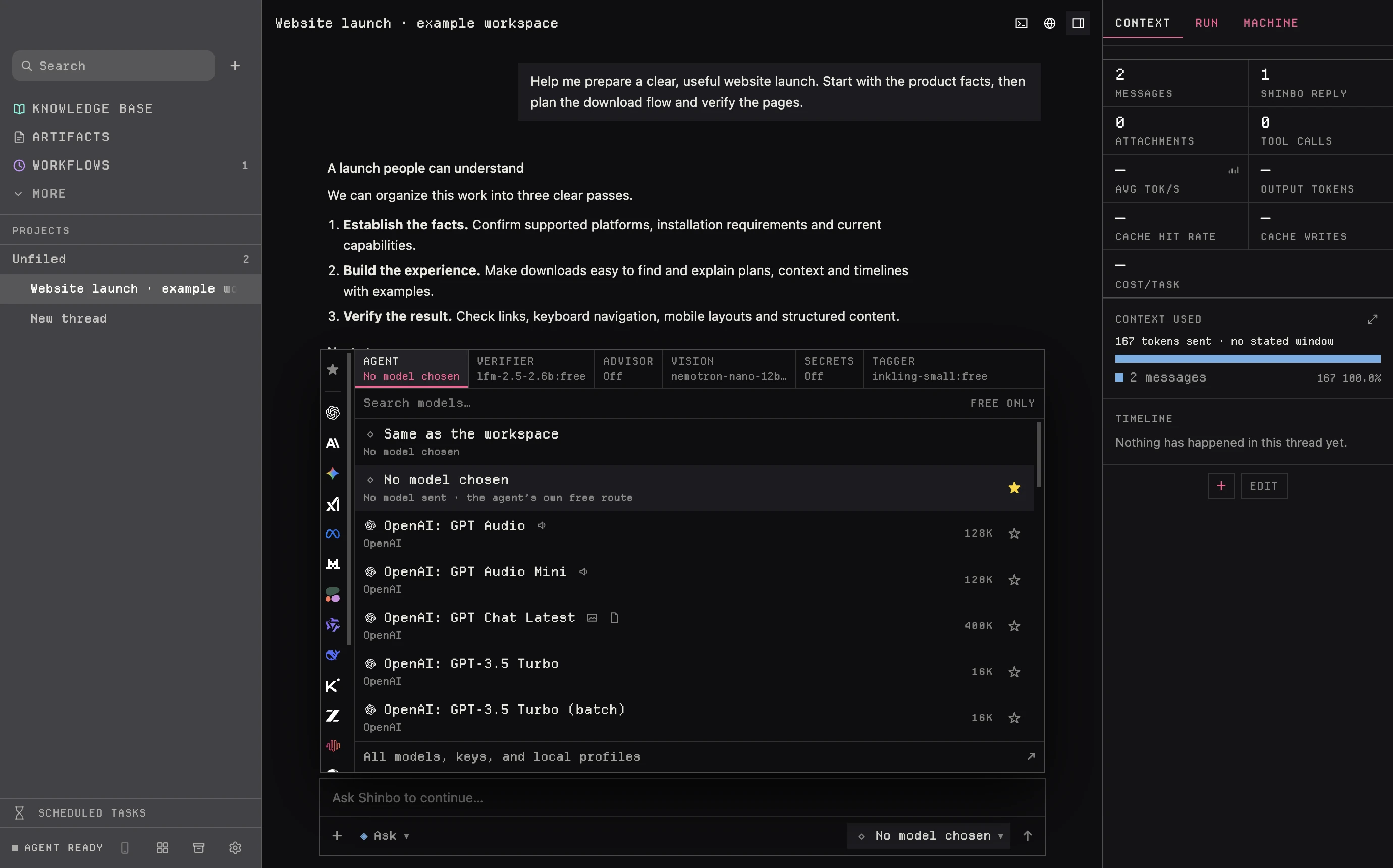The image size is (1393, 868).
Task: Filter models by Google Gemini icon
Action: pos(332,473)
